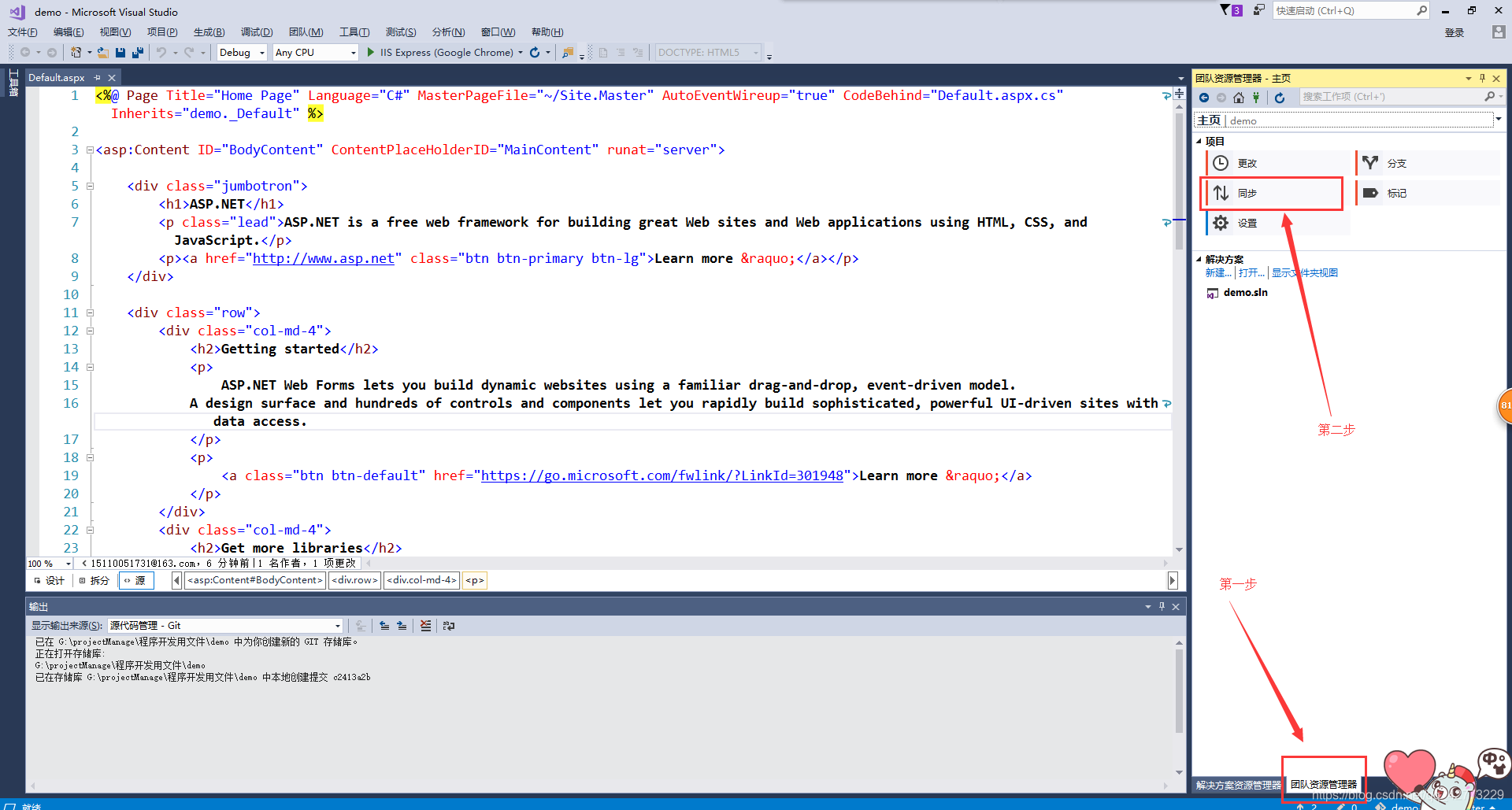Switch editor to 设计 (Design) view
The width and height of the screenshot is (1512, 810).
(x=49, y=581)
